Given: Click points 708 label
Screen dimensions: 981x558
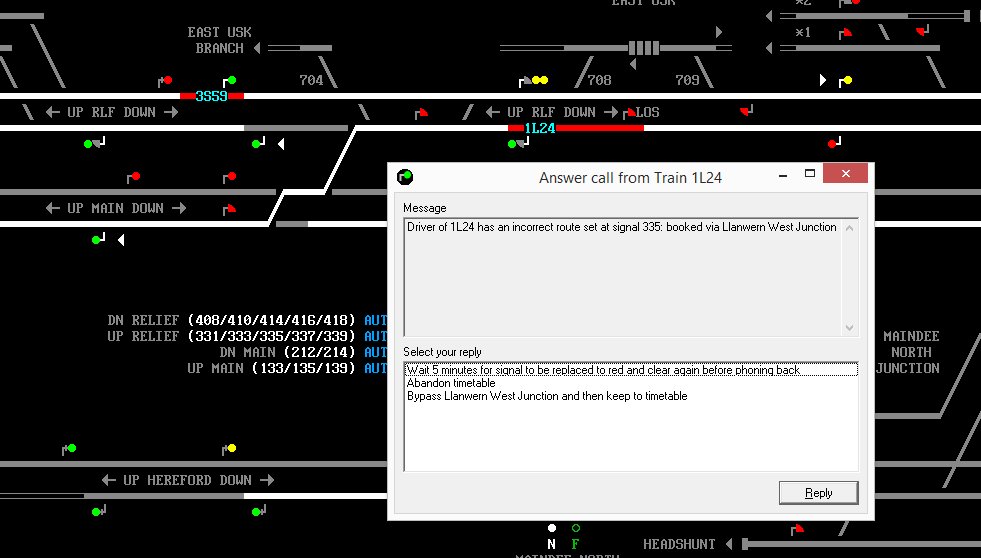Looking at the screenshot, I should [x=599, y=81].
